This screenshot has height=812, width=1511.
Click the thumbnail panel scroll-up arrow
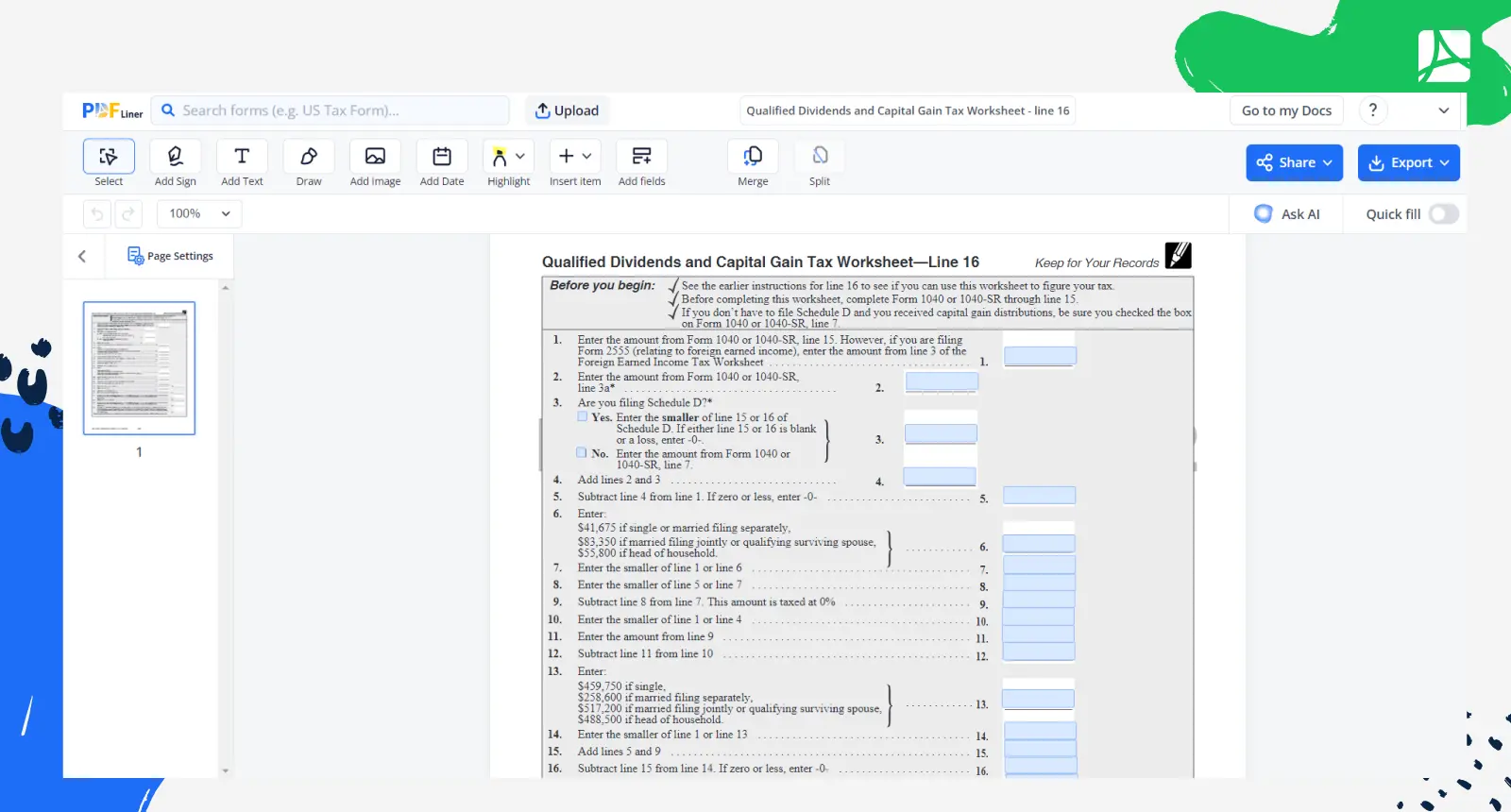pyautogui.click(x=225, y=287)
